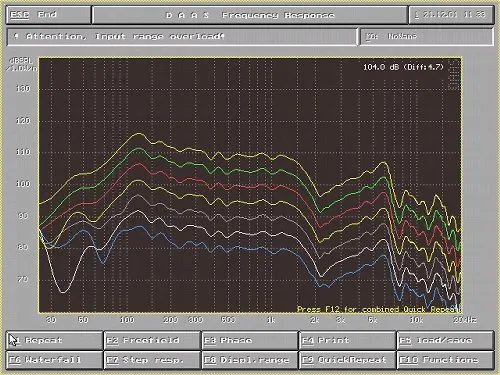
Task: Open the F6 Waterfall view
Action: click(54, 360)
